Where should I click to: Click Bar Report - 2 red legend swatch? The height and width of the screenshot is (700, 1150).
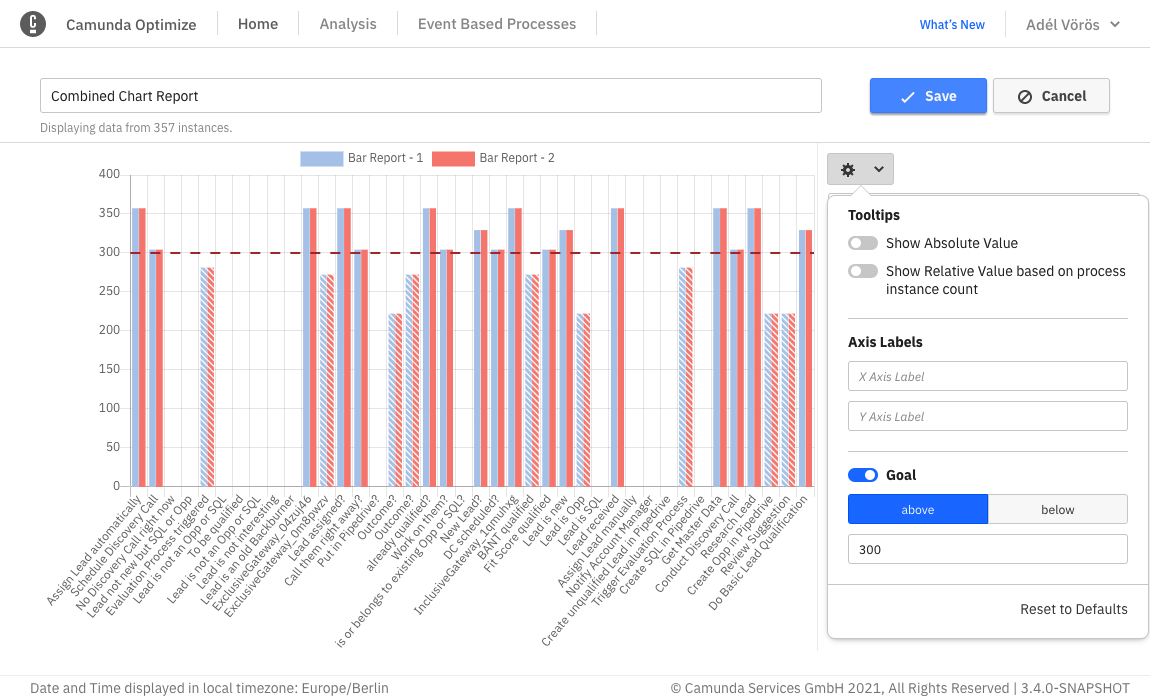[453, 158]
